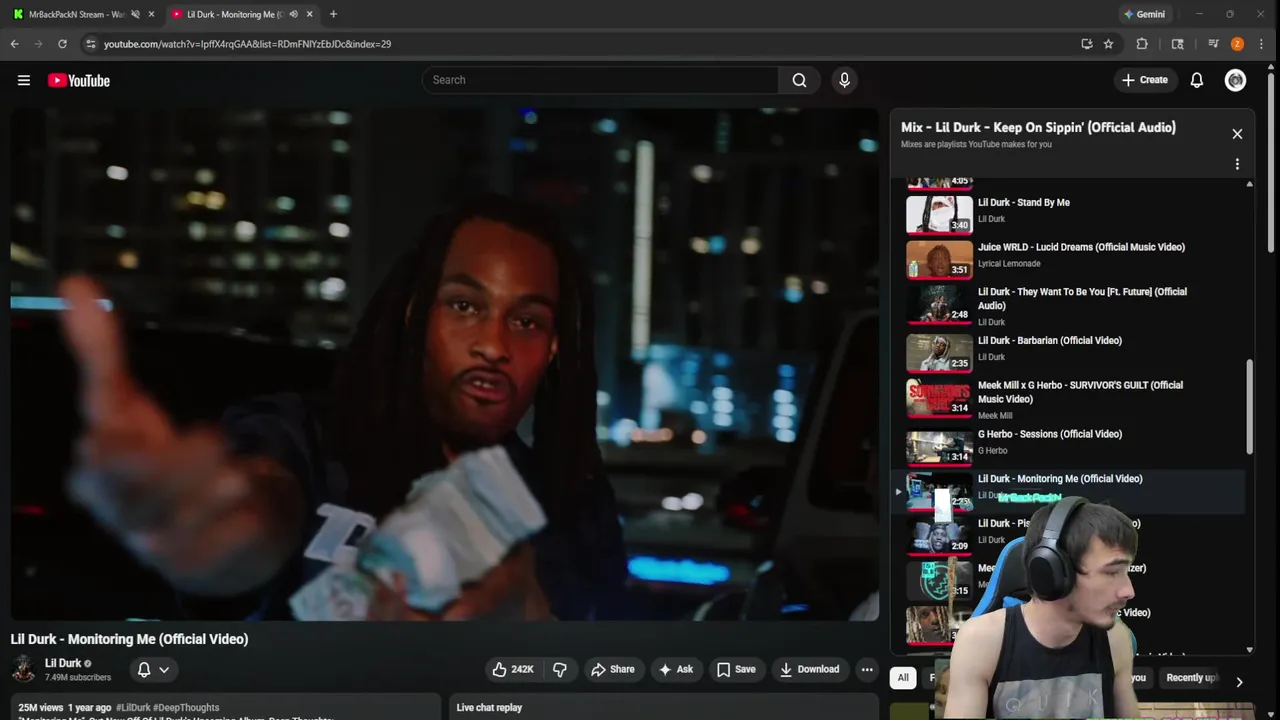Screen dimensions: 1280x720
Task: View site information icon in address bar
Action: pyautogui.click(x=90, y=44)
